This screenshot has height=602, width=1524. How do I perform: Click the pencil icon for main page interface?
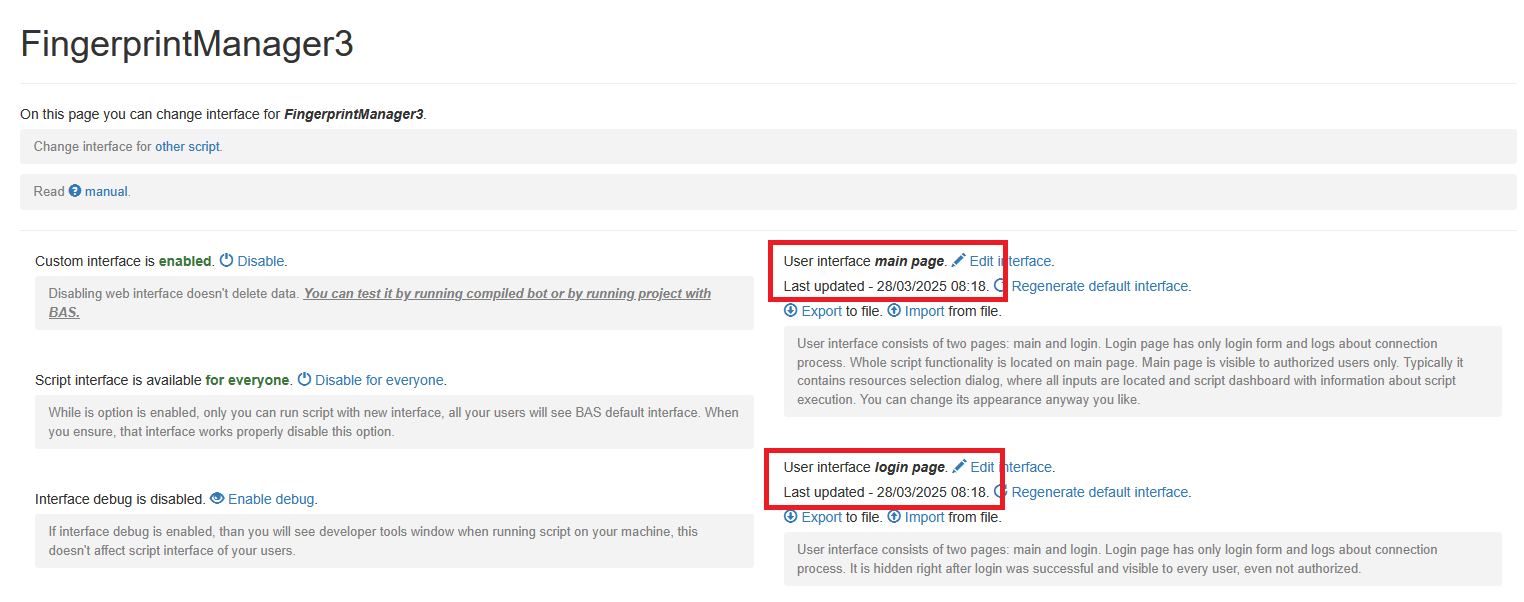click(x=959, y=260)
